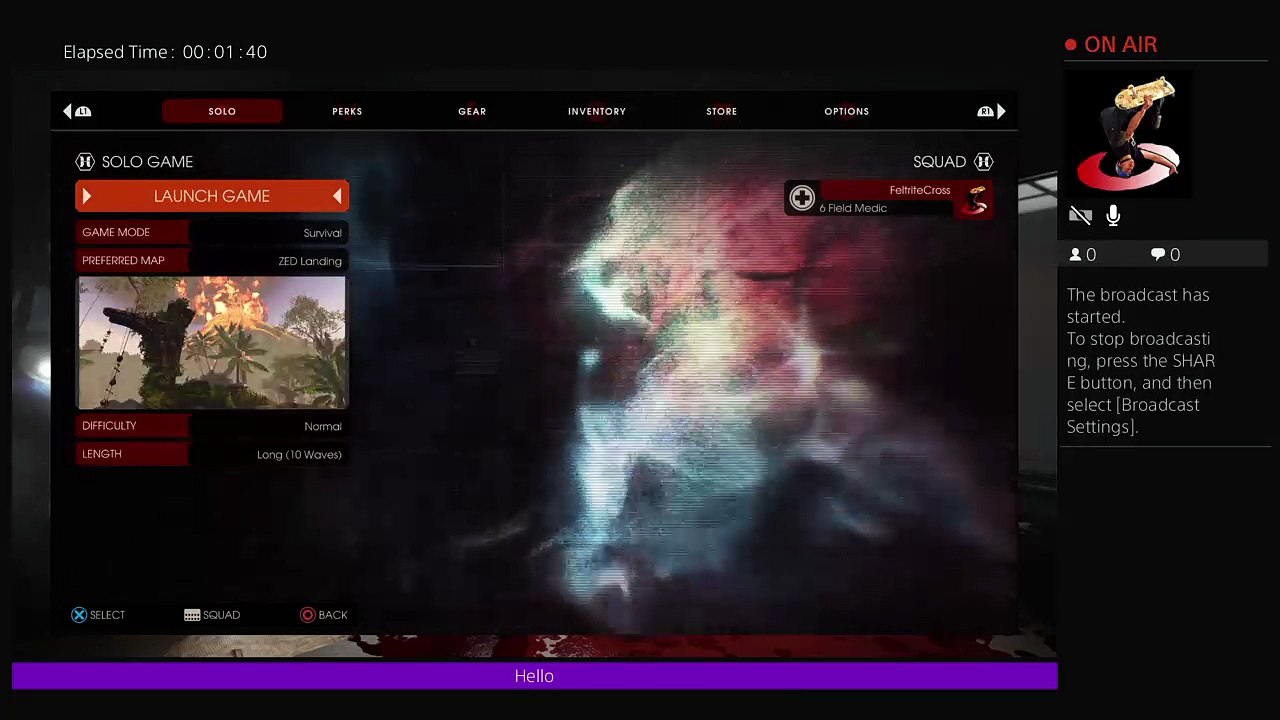Change the Difficulty setting
The height and width of the screenshot is (720, 1280).
212,426
